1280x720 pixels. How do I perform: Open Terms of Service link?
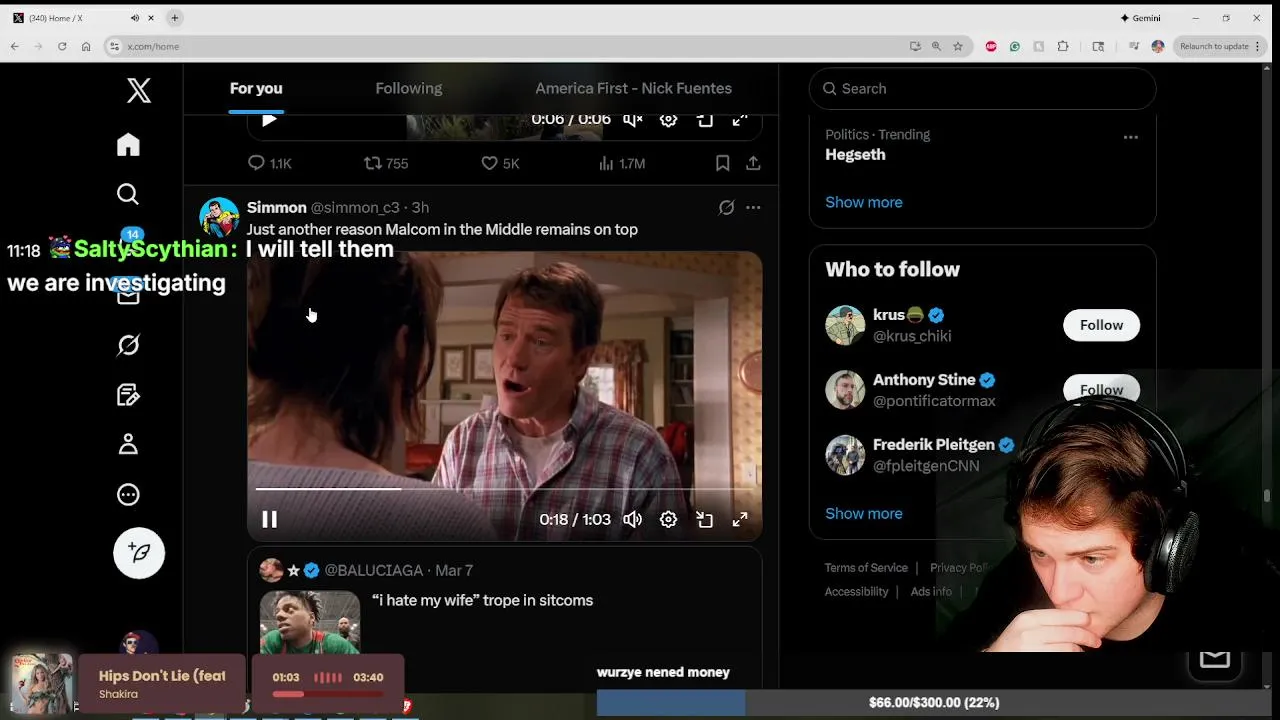[866, 567]
